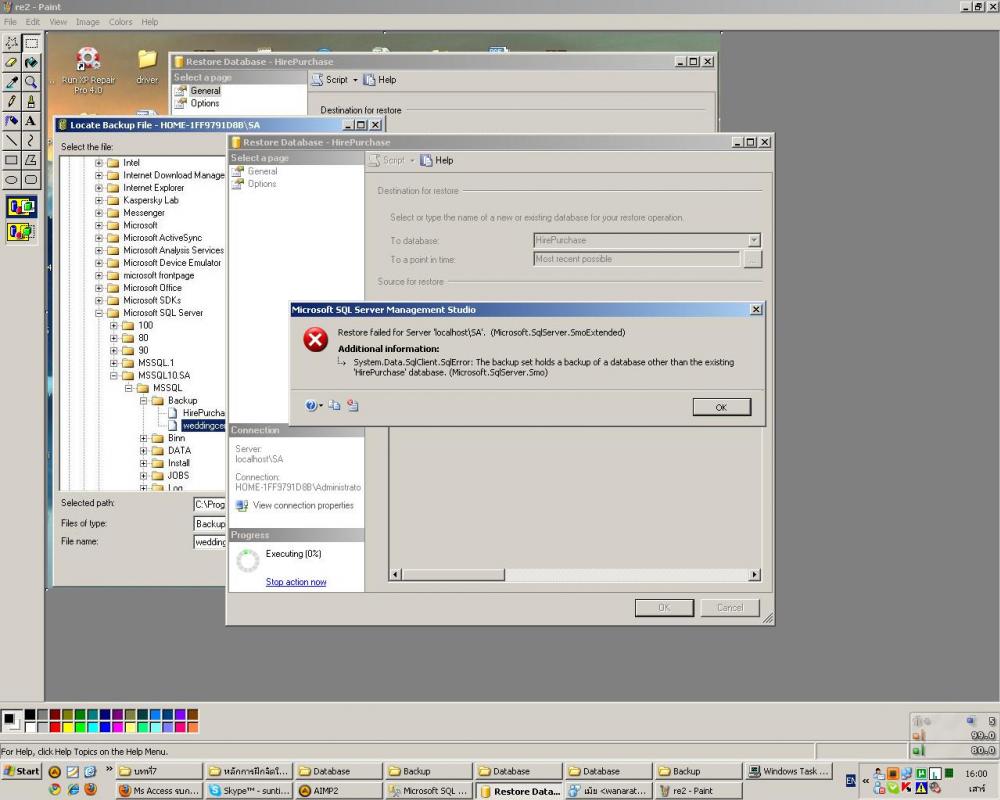Choose the Magnifier tool
Screen dimensions: 1000x800
pos(31,82)
